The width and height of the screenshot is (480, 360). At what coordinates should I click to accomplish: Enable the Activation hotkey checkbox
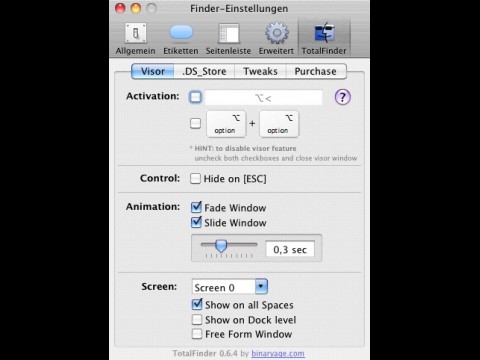[196, 97]
